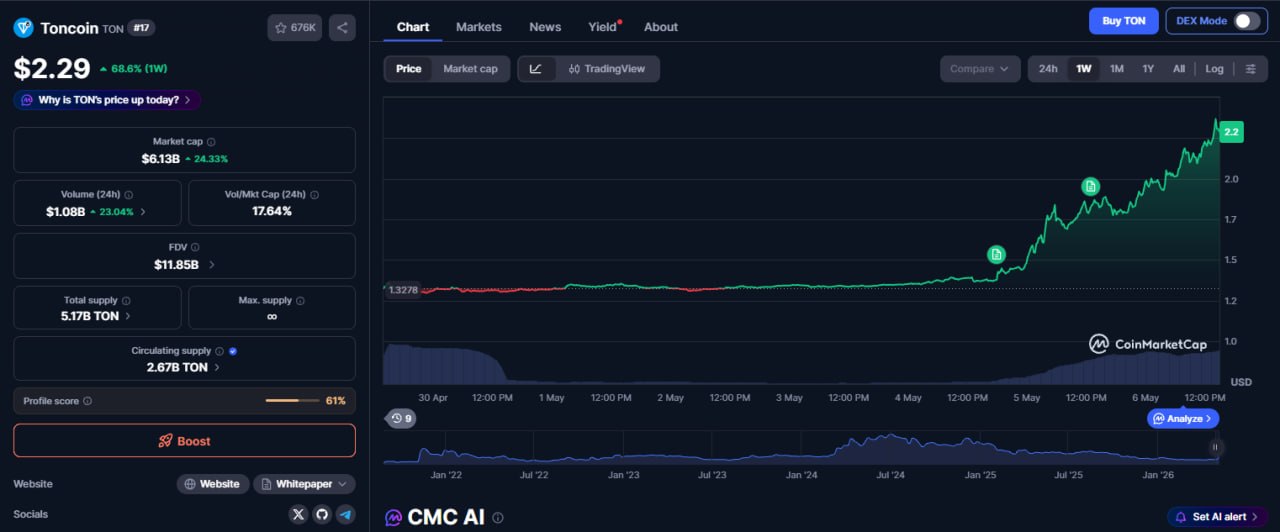This screenshot has height=532, width=1280.
Task: Click the Profile score progress bar
Action: point(292,401)
